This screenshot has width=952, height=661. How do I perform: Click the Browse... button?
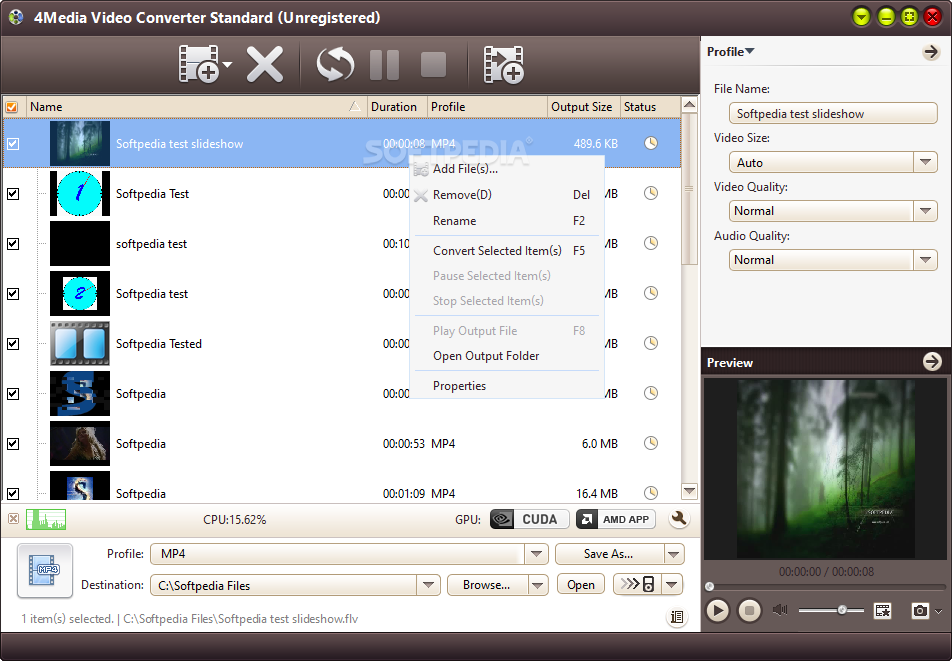click(x=487, y=585)
